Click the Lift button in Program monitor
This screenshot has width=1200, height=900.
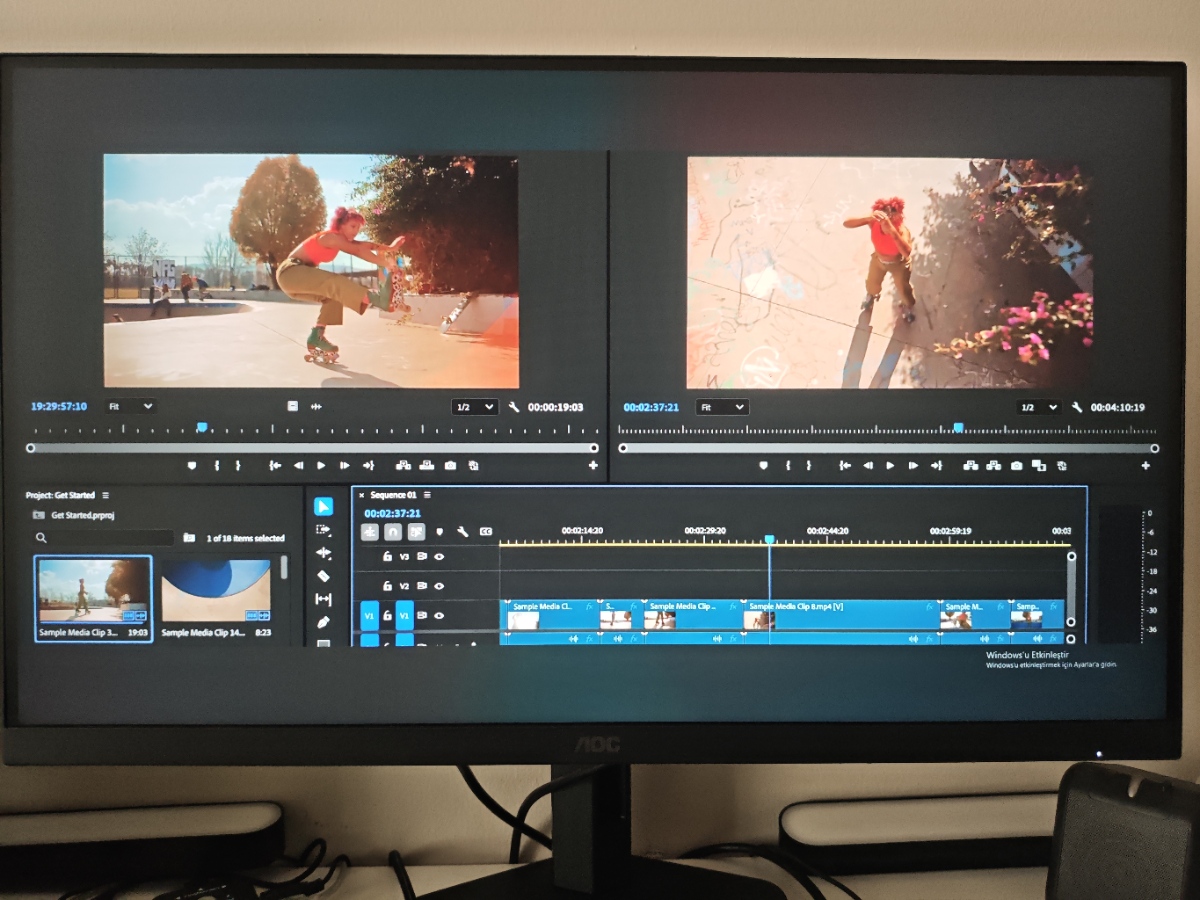tap(970, 466)
